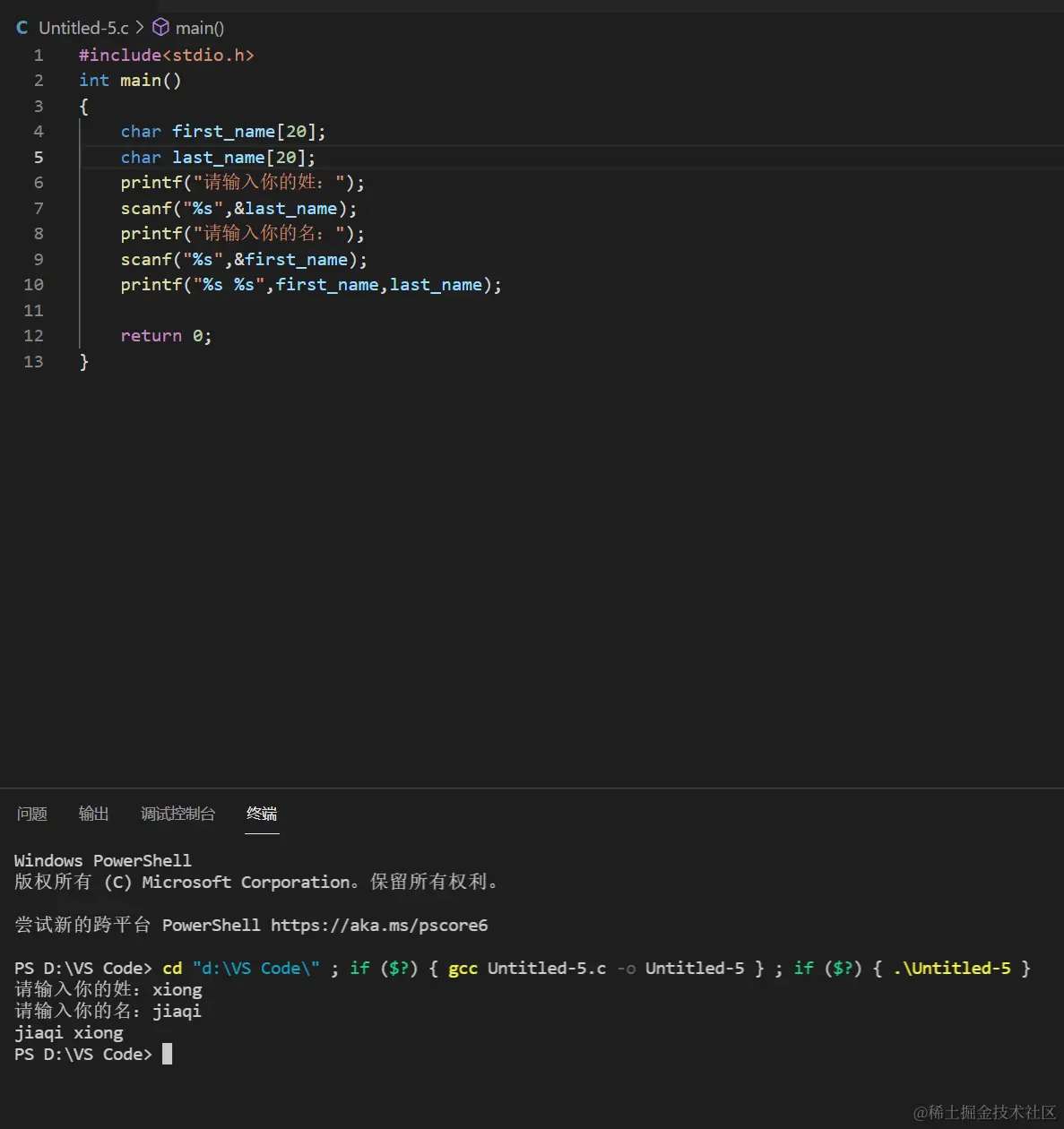The width and height of the screenshot is (1064, 1129).
Task: Click the scanf &last_name statement
Action: (x=238, y=209)
